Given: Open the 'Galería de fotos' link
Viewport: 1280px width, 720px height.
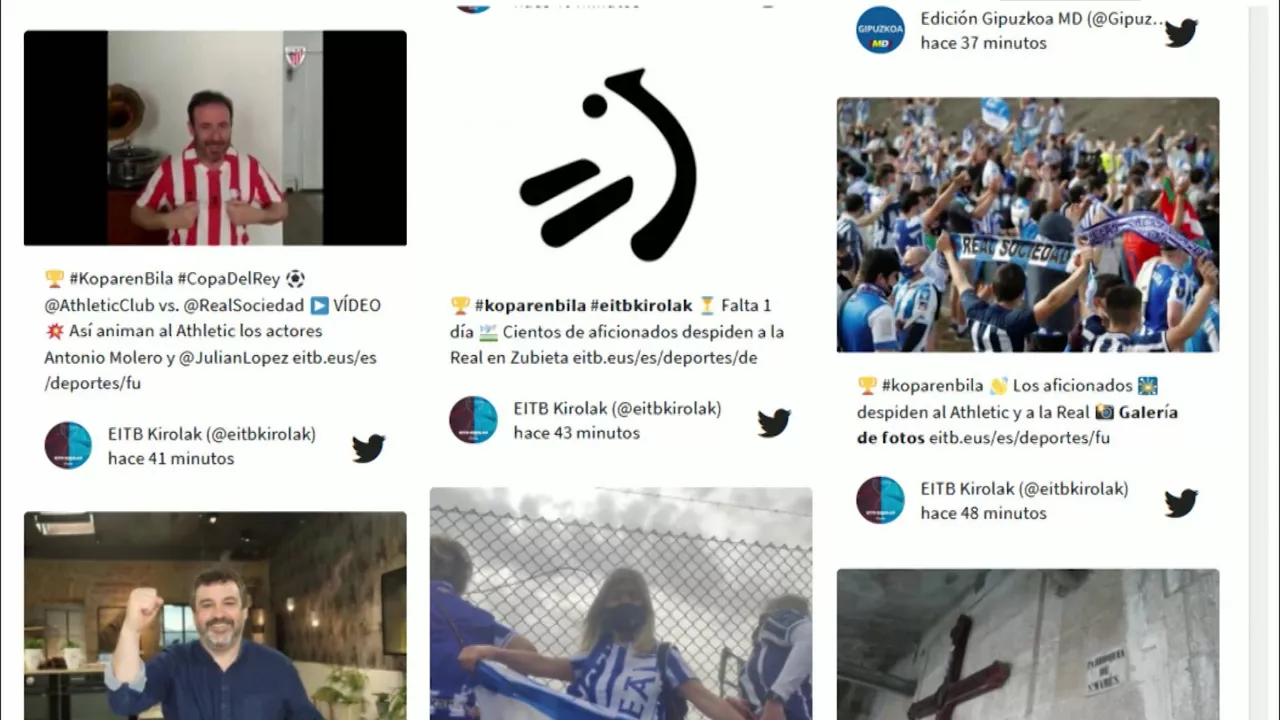Looking at the screenshot, I should click(1017, 425).
